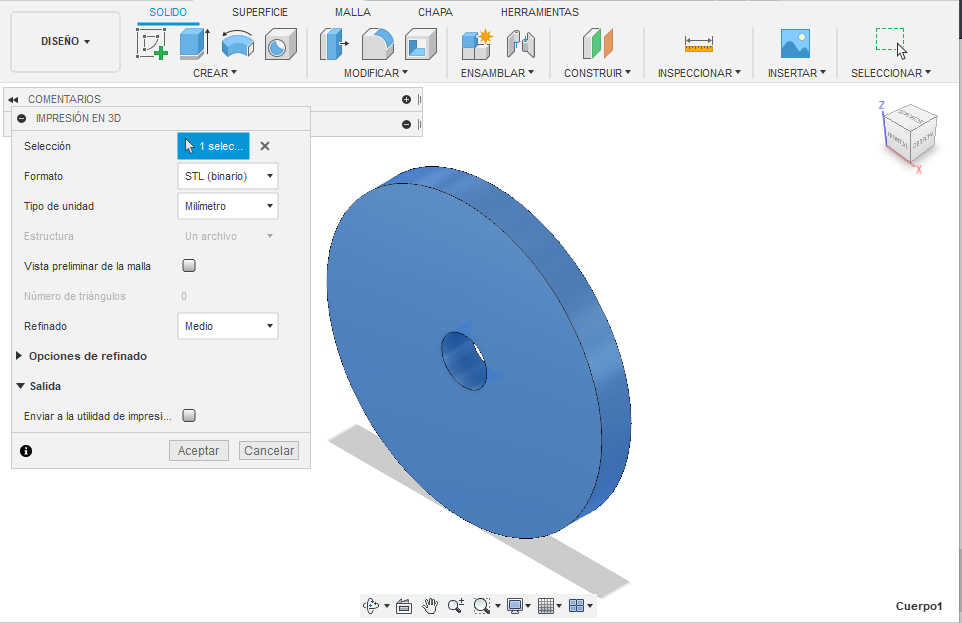Open the Formato STL (binario) dropdown
The image size is (962, 623).
tap(228, 176)
